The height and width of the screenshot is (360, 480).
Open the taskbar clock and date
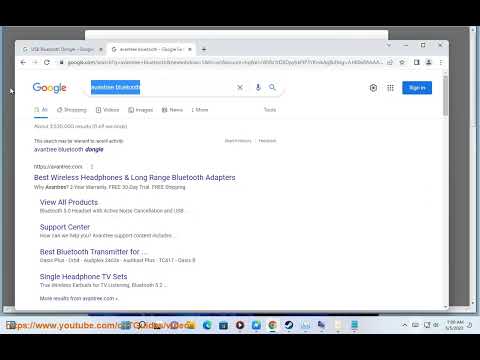coord(455,325)
